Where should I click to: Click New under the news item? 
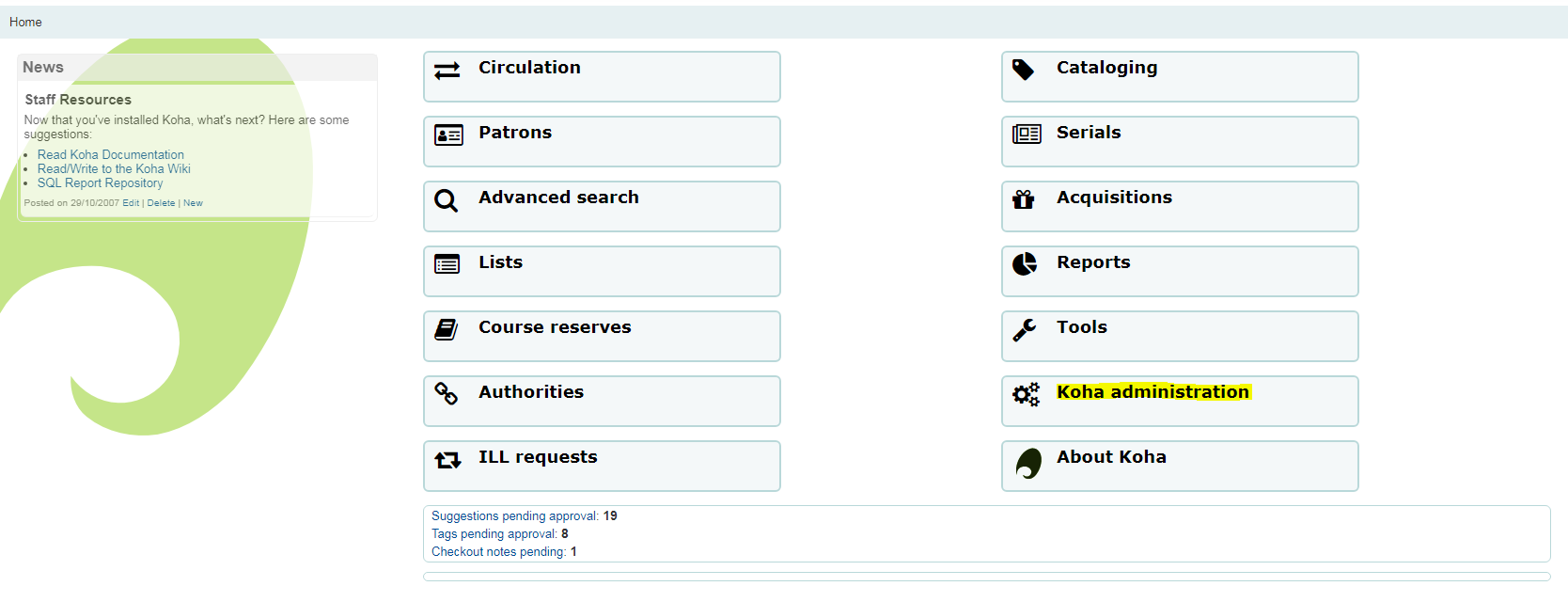[x=193, y=202]
